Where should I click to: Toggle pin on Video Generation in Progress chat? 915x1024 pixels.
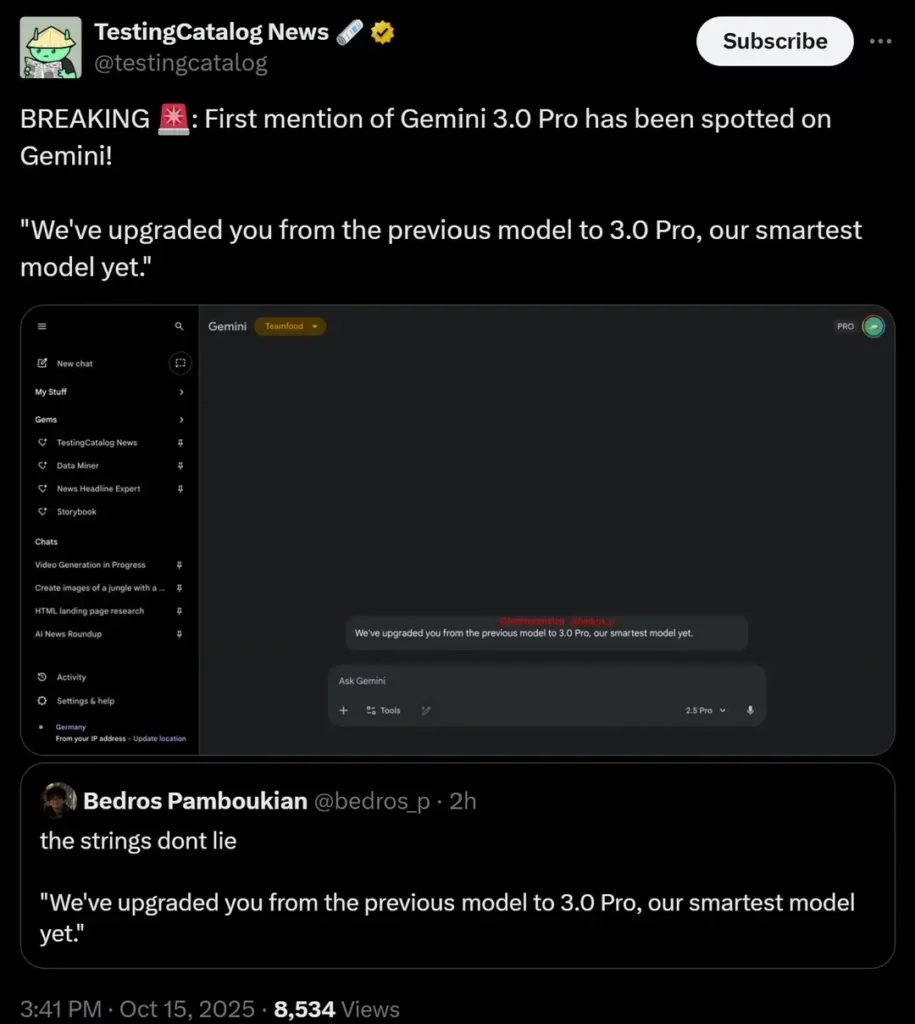[x=180, y=565]
